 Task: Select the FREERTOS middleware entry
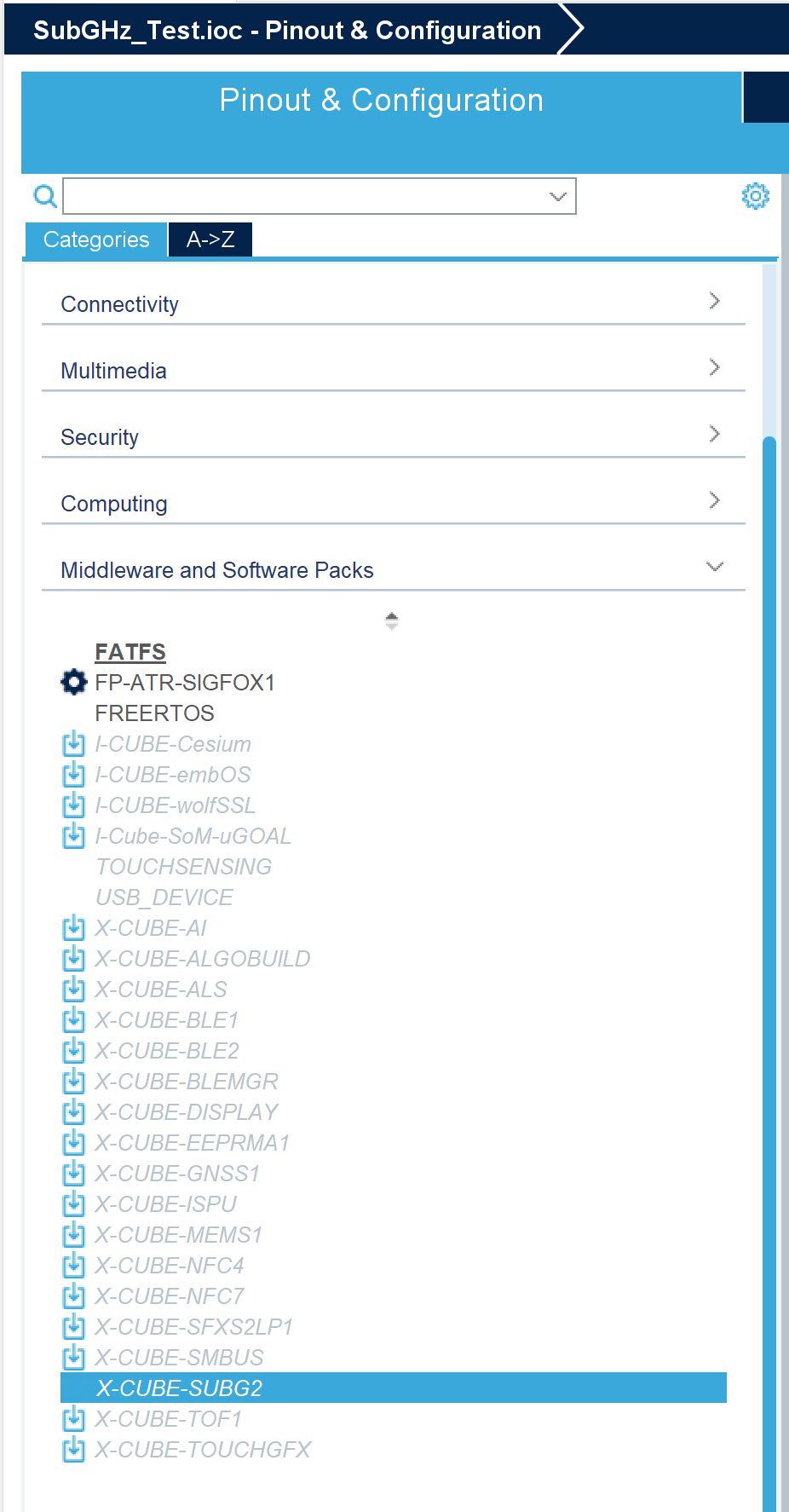tap(154, 713)
